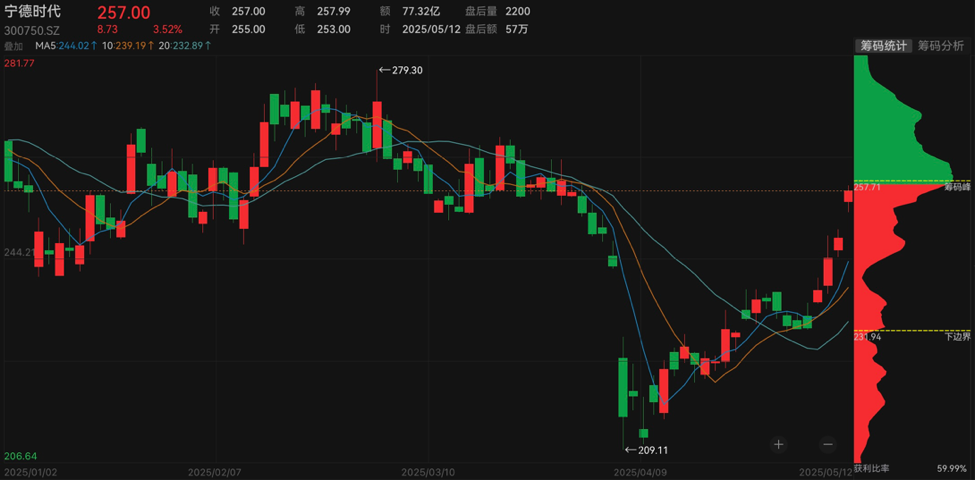Click price change value 8.73
Viewport: 975px width, 480px height.
(106, 29)
